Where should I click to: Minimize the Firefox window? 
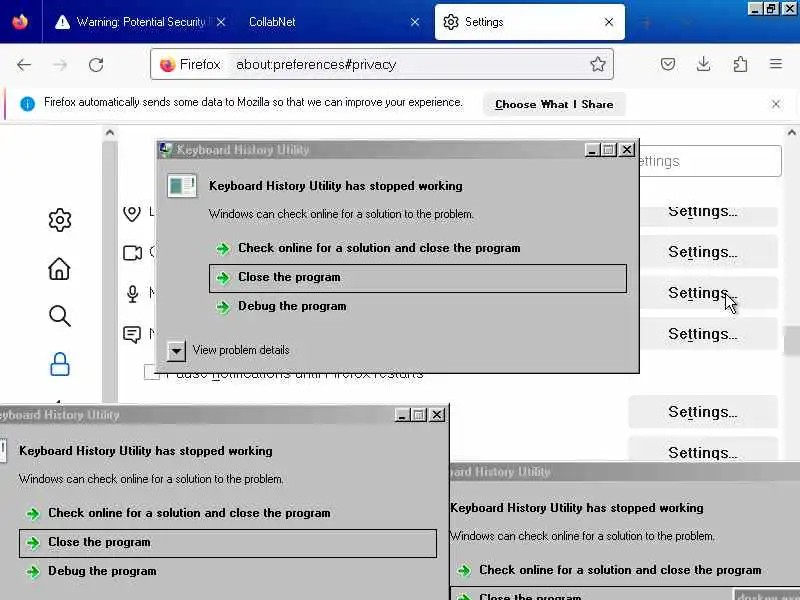pos(755,9)
